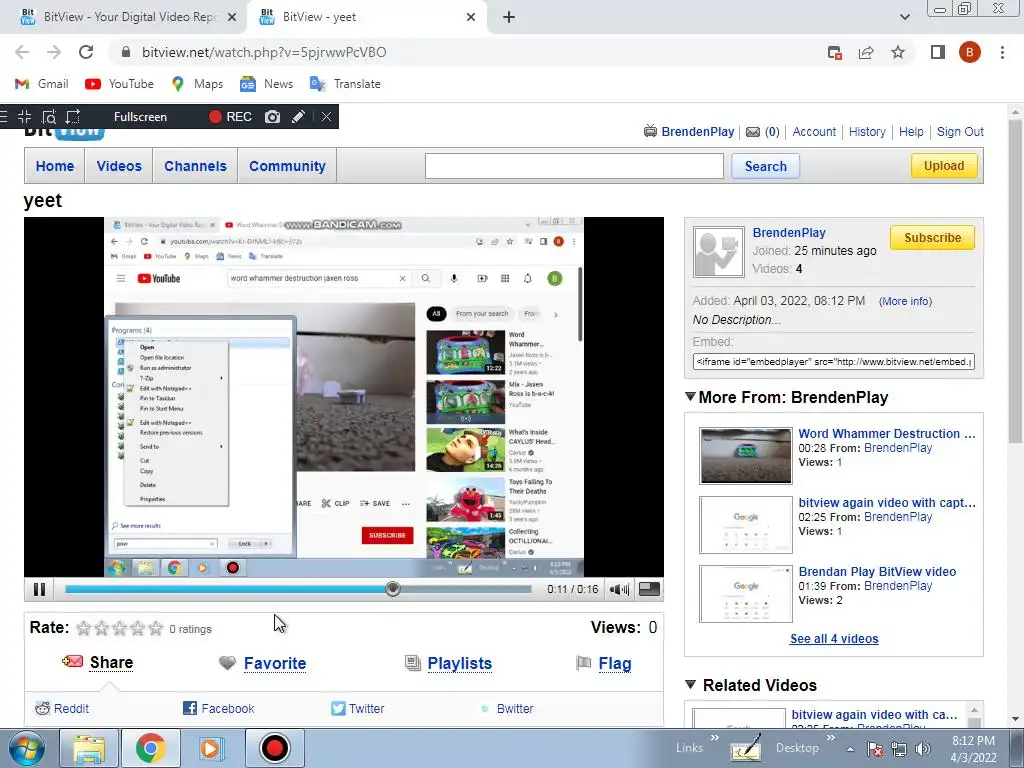Bookmark this page with star icon
Image resolution: width=1024 pixels, height=768 pixels.
coord(898,52)
